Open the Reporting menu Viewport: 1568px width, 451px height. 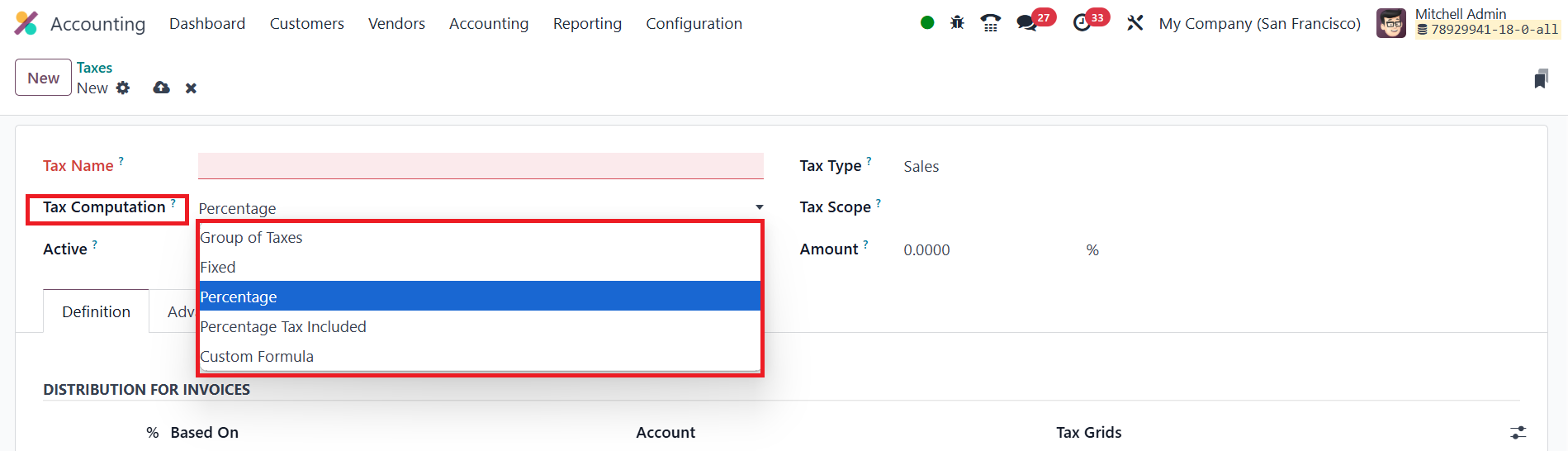pos(587,24)
